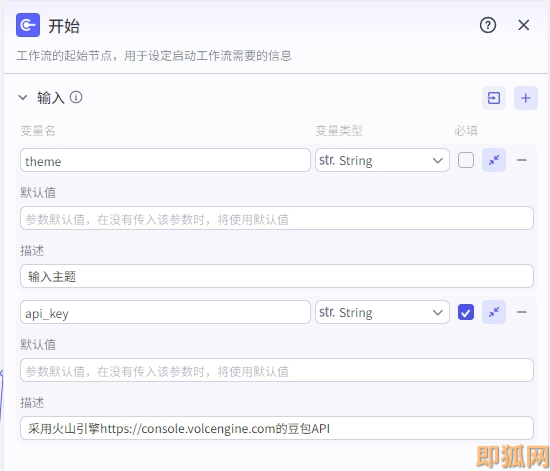Collapse api_key variable details with arrows icon
The width and height of the screenshot is (550, 471).
click(x=494, y=312)
